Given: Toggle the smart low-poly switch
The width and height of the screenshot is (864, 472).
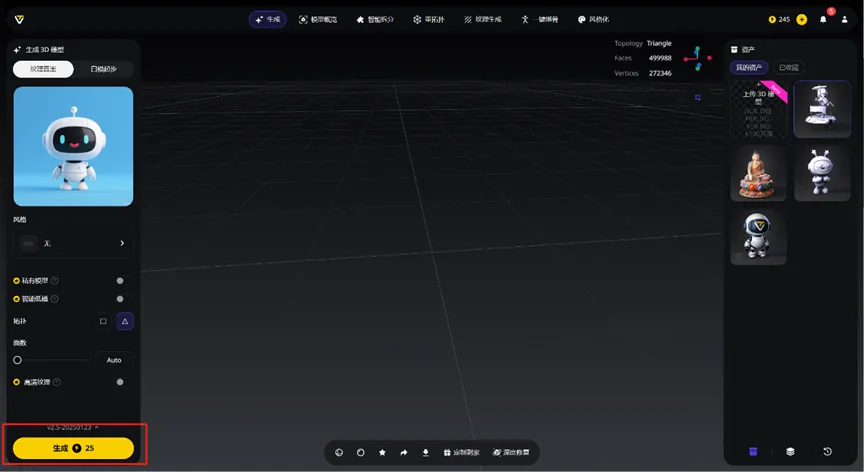Looking at the screenshot, I should pyautogui.click(x=121, y=299).
